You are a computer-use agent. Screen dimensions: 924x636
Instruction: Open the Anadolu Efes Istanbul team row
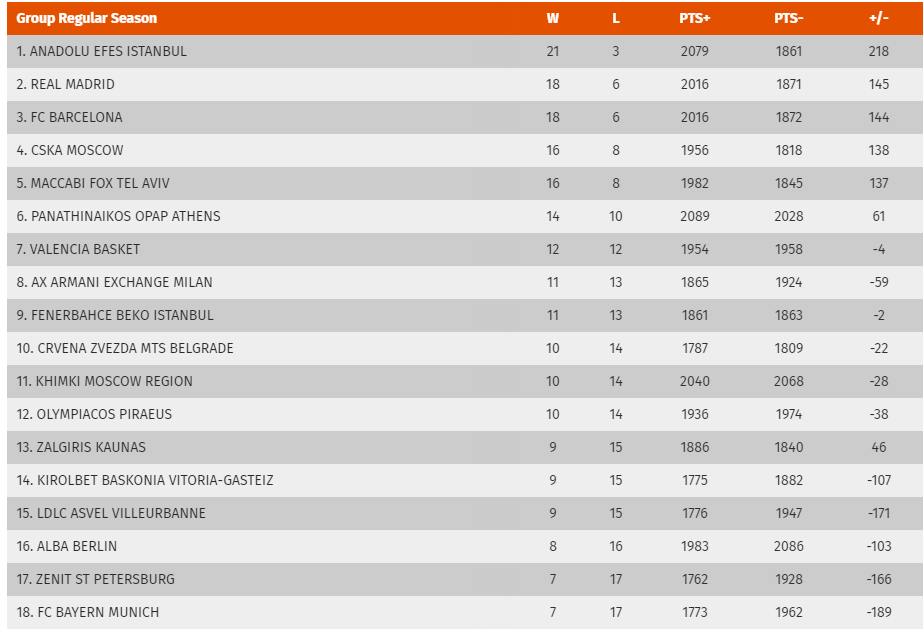pyautogui.click(x=464, y=51)
